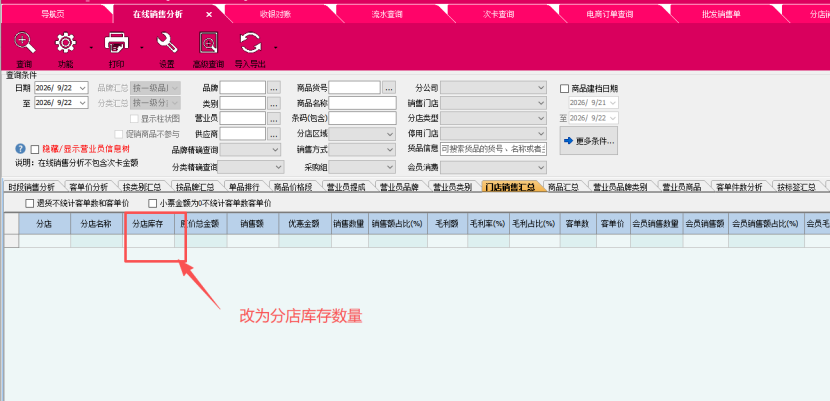Open the 供应商 browse ellipsis button

(273, 133)
